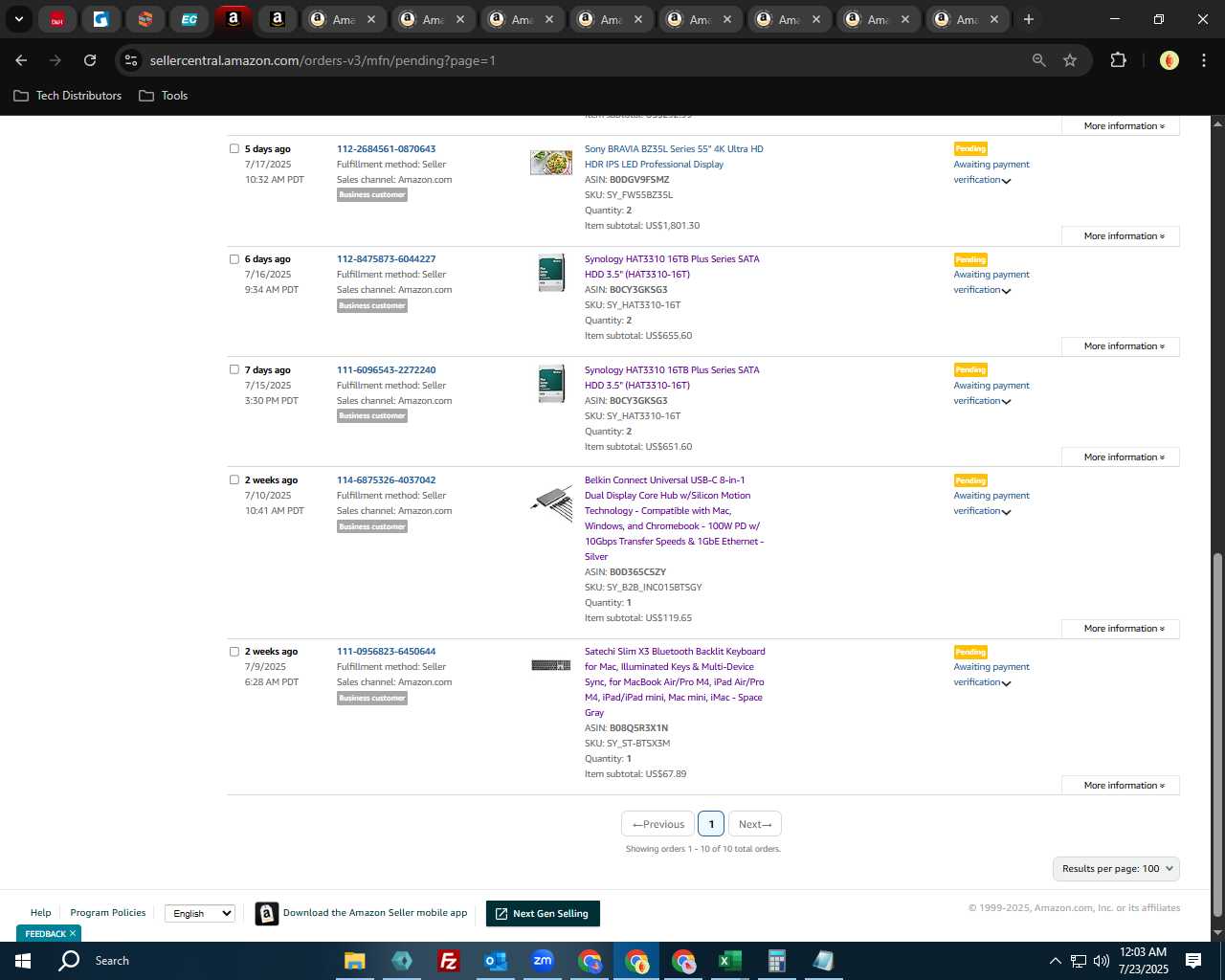The image size is (1225, 980).
Task: Open the Chrome three-dot menu
Action: tap(1203, 60)
